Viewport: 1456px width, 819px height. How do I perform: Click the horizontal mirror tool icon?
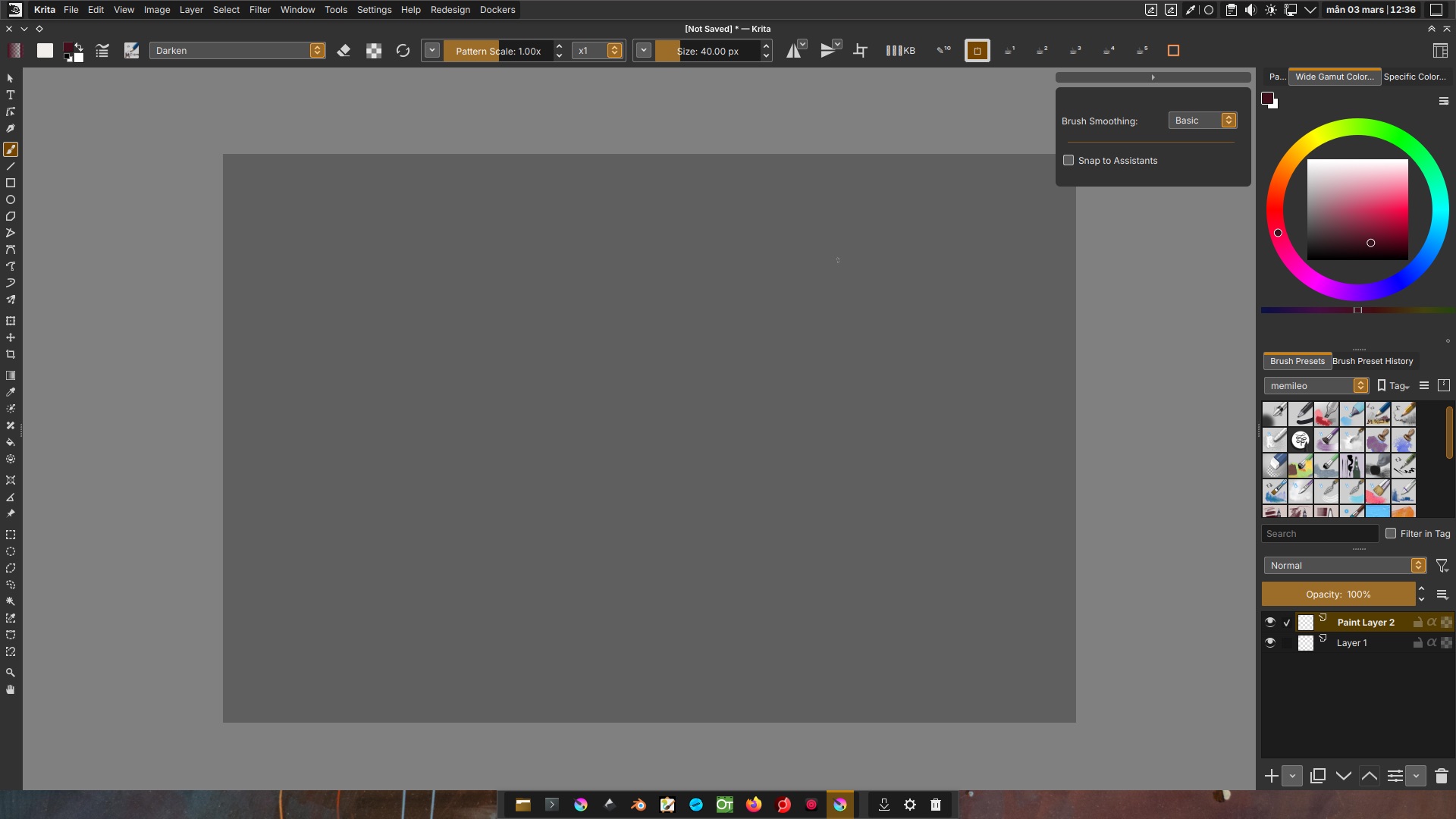click(793, 51)
